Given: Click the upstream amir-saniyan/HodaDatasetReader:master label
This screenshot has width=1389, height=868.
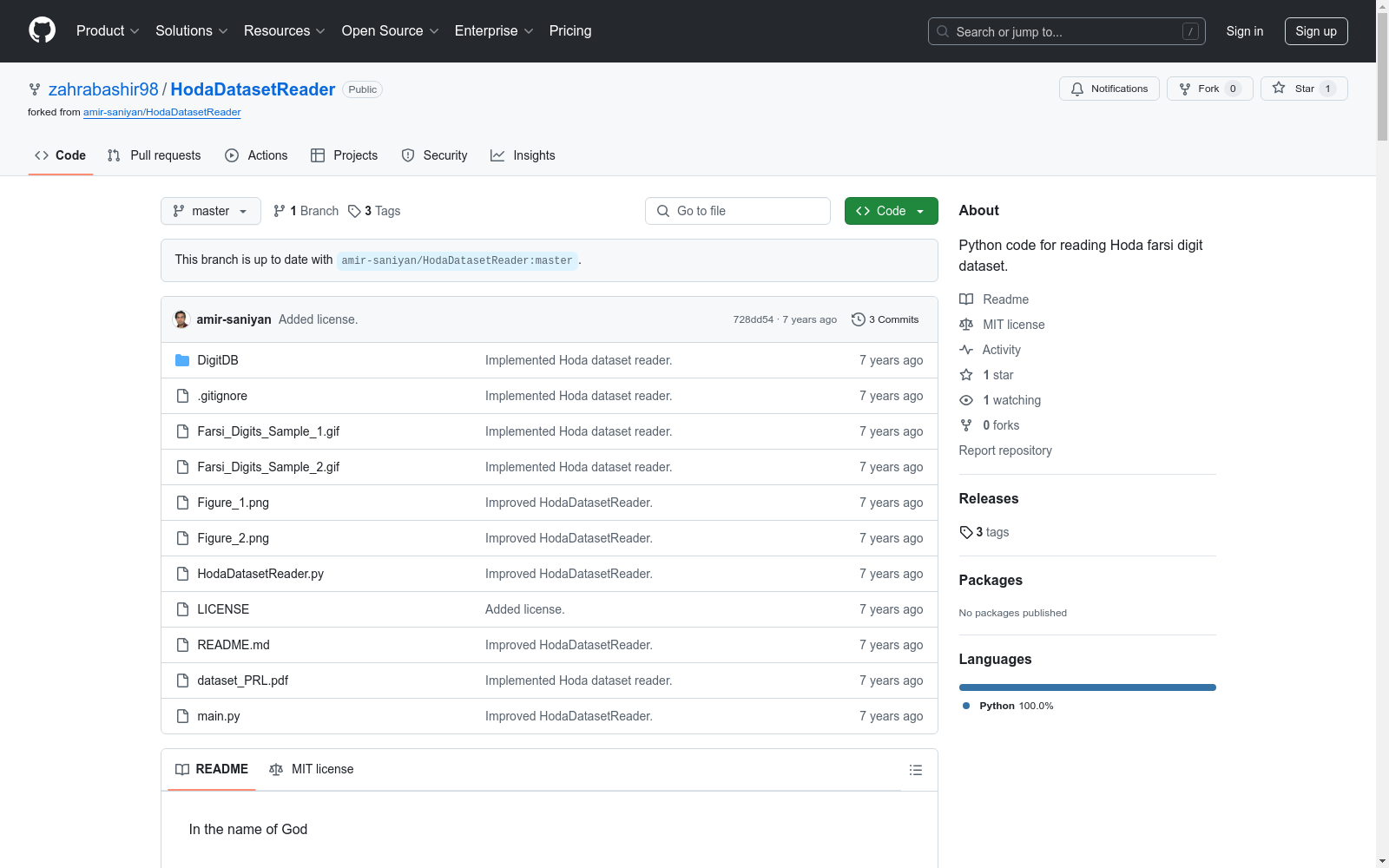Looking at the screenshot, I should pos(458,260).
